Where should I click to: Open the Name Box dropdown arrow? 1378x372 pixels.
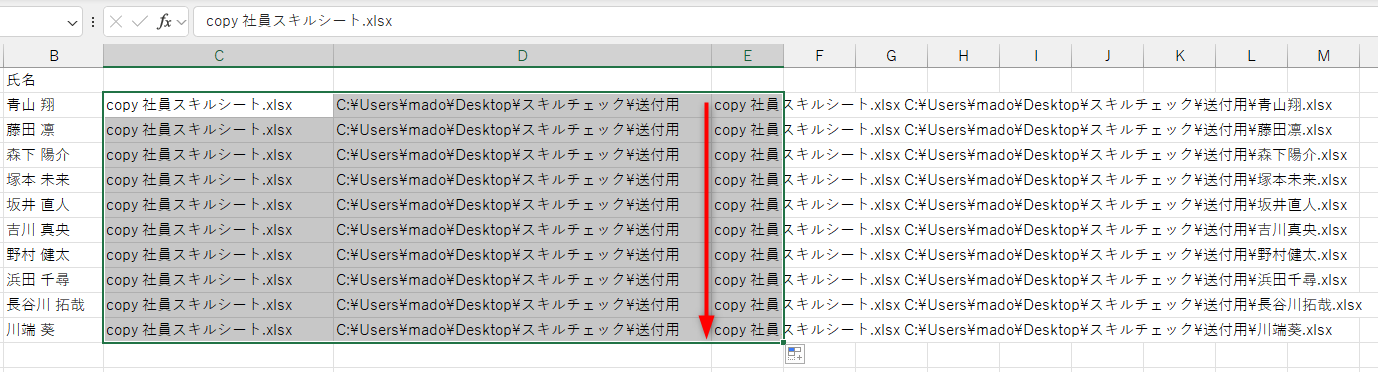click(73, 22)
